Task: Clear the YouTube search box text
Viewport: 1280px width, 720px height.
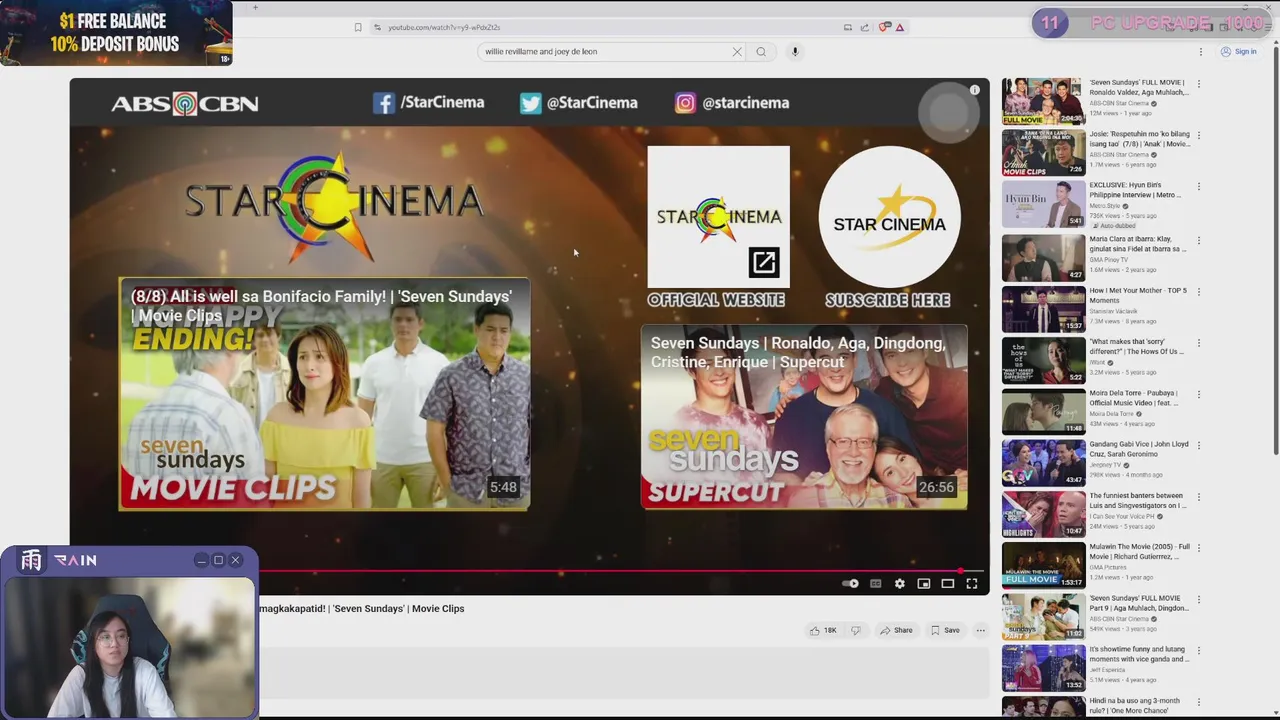Action: (x=737, y=52)
